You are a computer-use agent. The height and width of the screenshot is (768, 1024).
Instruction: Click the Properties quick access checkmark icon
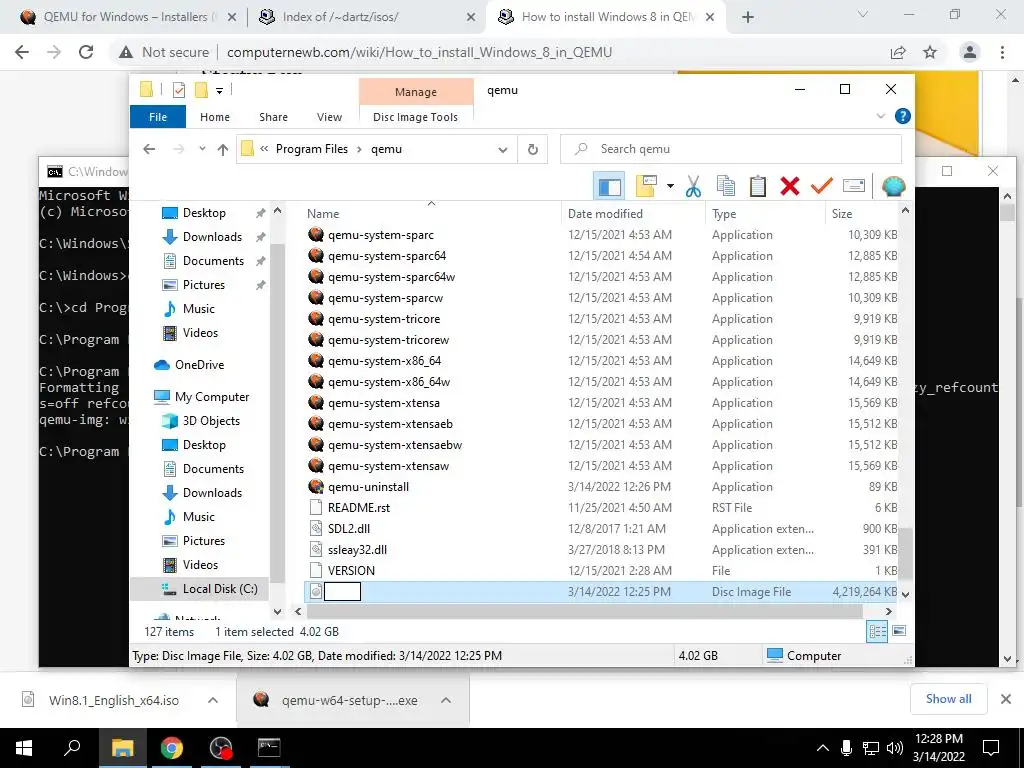click(178, 90)
